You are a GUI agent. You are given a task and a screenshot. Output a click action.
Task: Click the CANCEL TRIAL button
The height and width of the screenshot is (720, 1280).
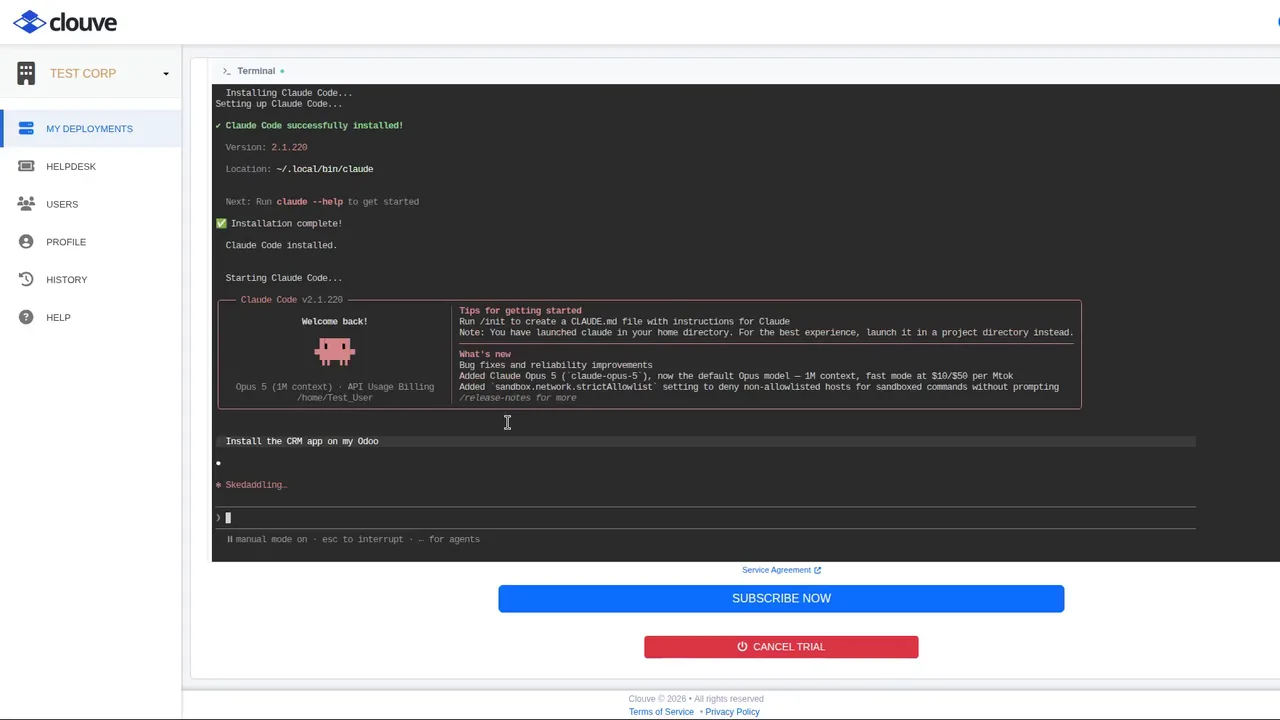click(x=781, y=647)
